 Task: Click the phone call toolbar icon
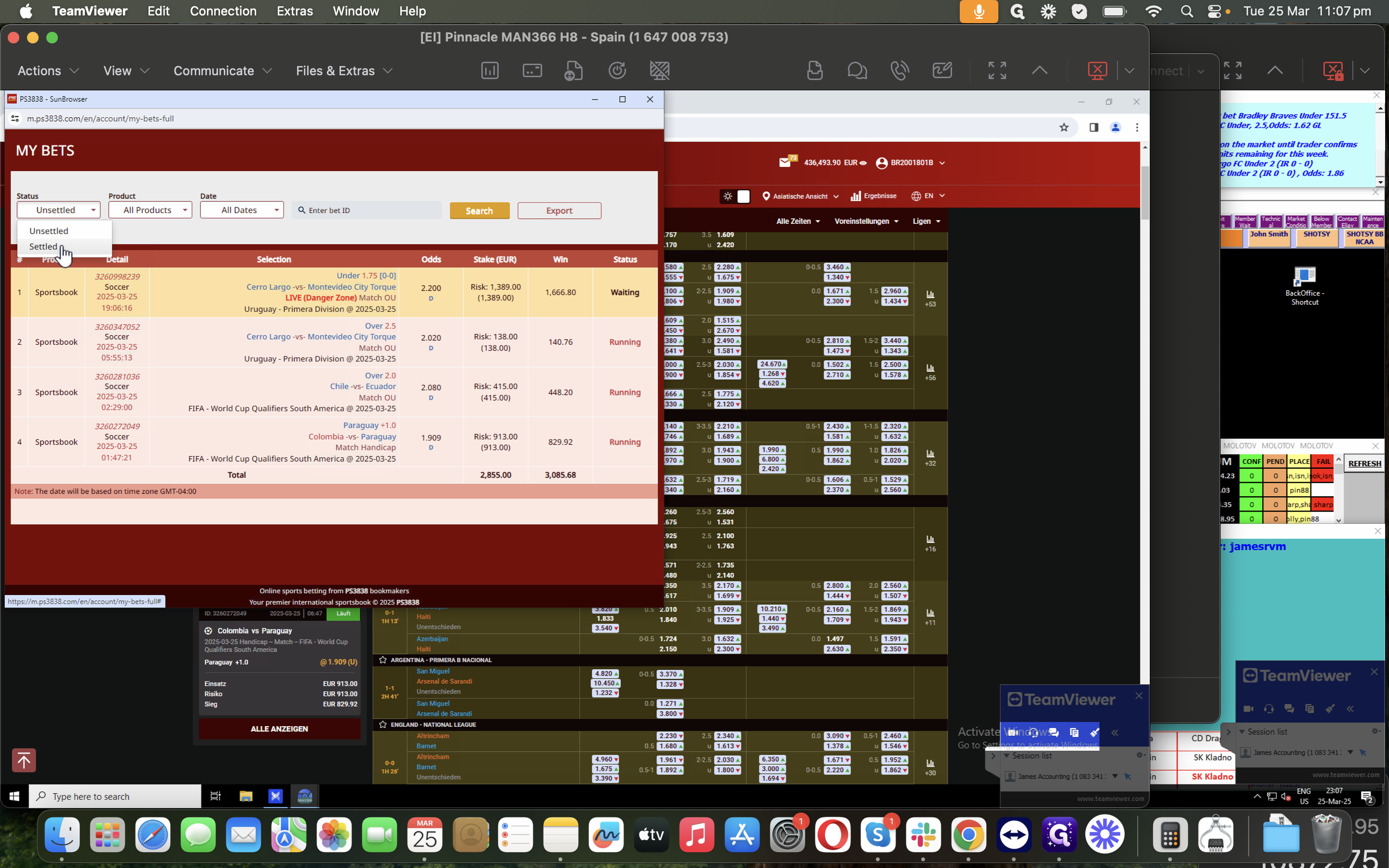tap(899, 70)
